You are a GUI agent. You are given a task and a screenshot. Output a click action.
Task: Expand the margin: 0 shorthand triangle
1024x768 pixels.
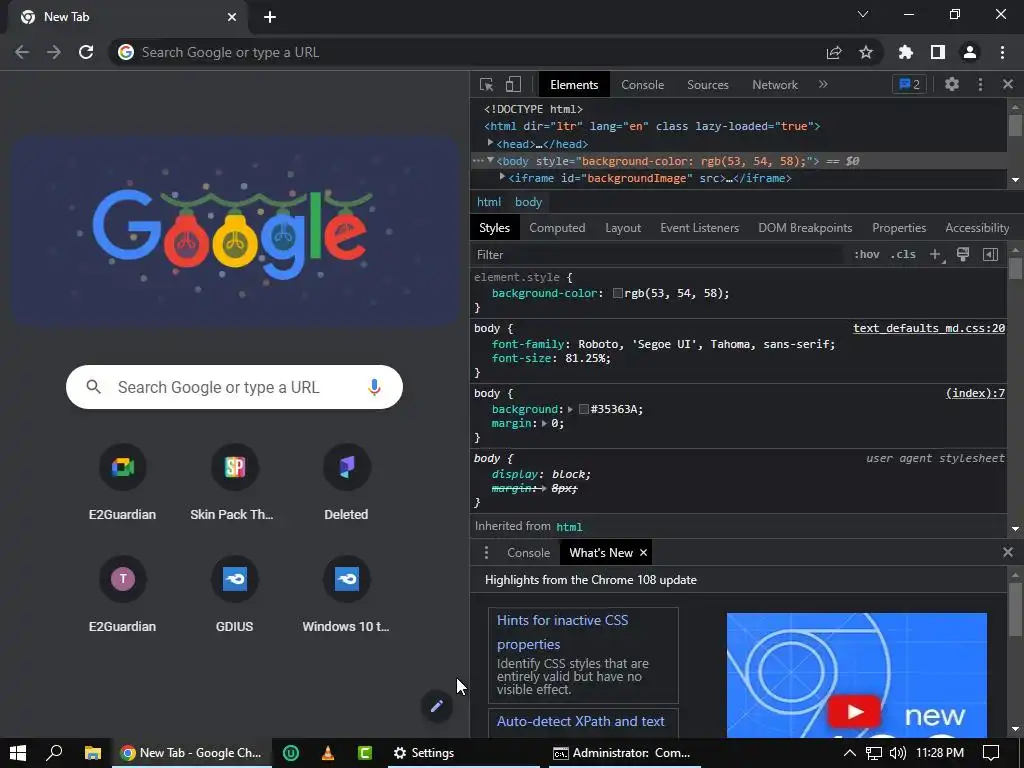click(x=544, y=423)
